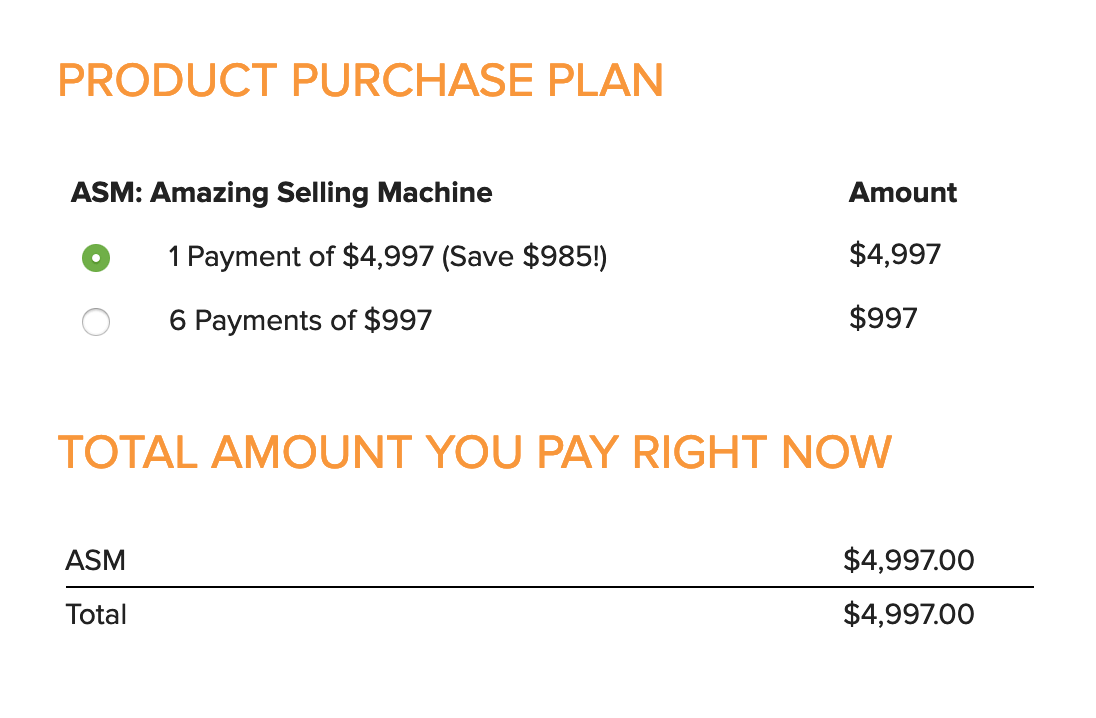Click the word 'PRODUCT' in the heading

pos(168,80)
